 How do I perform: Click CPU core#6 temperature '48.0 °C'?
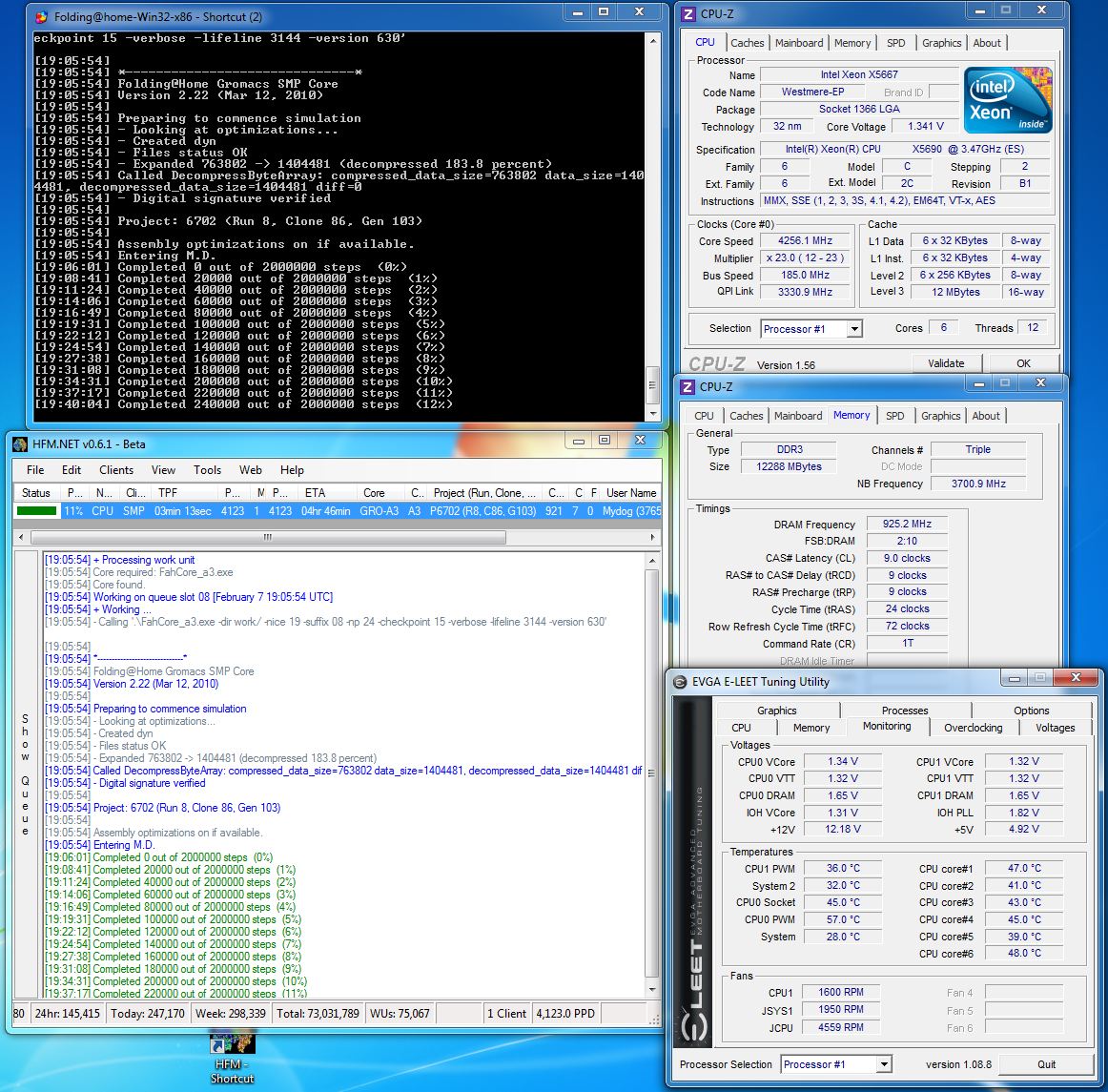pos(1024,954)
